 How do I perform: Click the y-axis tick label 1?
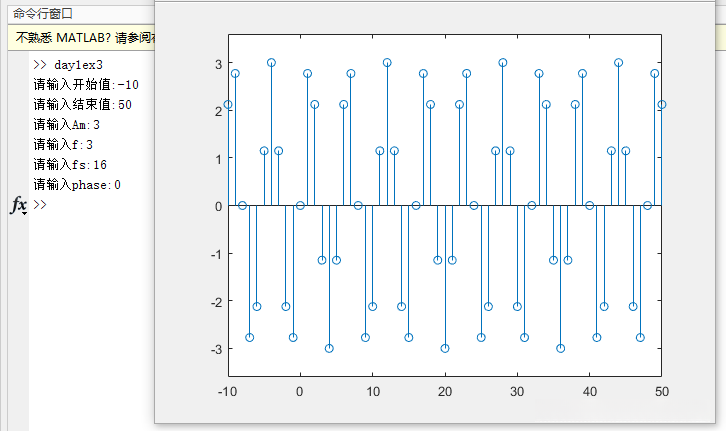point(219,159)
